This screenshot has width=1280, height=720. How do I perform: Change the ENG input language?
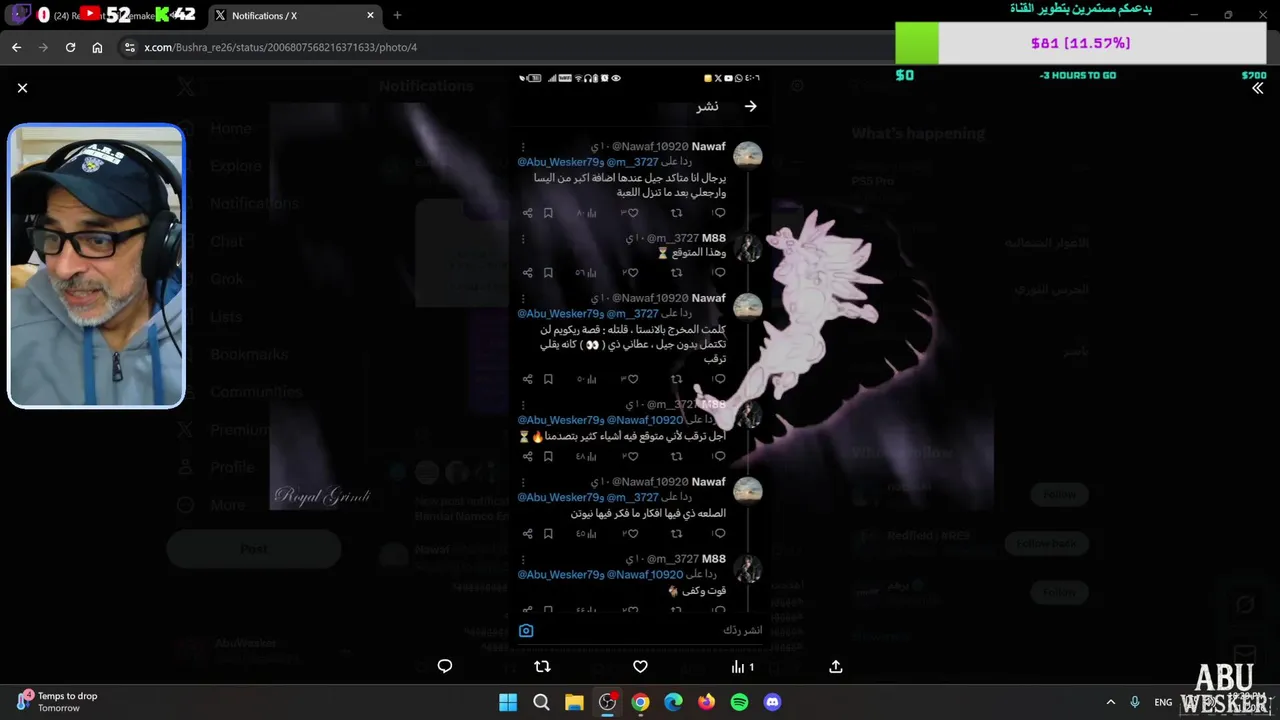1163,702
